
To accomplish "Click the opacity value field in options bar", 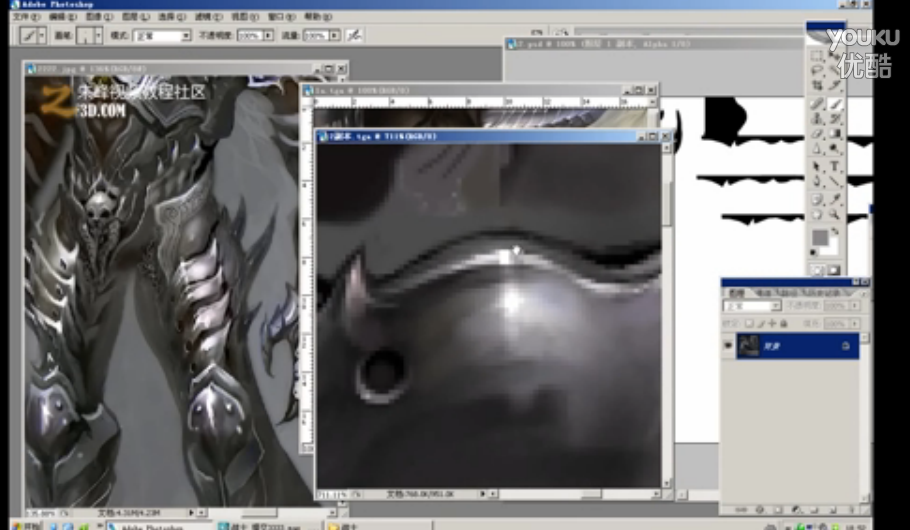I will 250,35.
